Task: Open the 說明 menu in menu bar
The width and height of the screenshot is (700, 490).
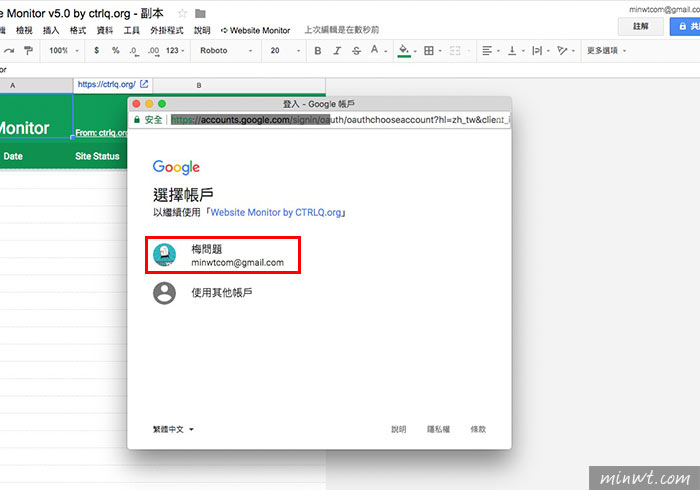Action: coord(202,30)
